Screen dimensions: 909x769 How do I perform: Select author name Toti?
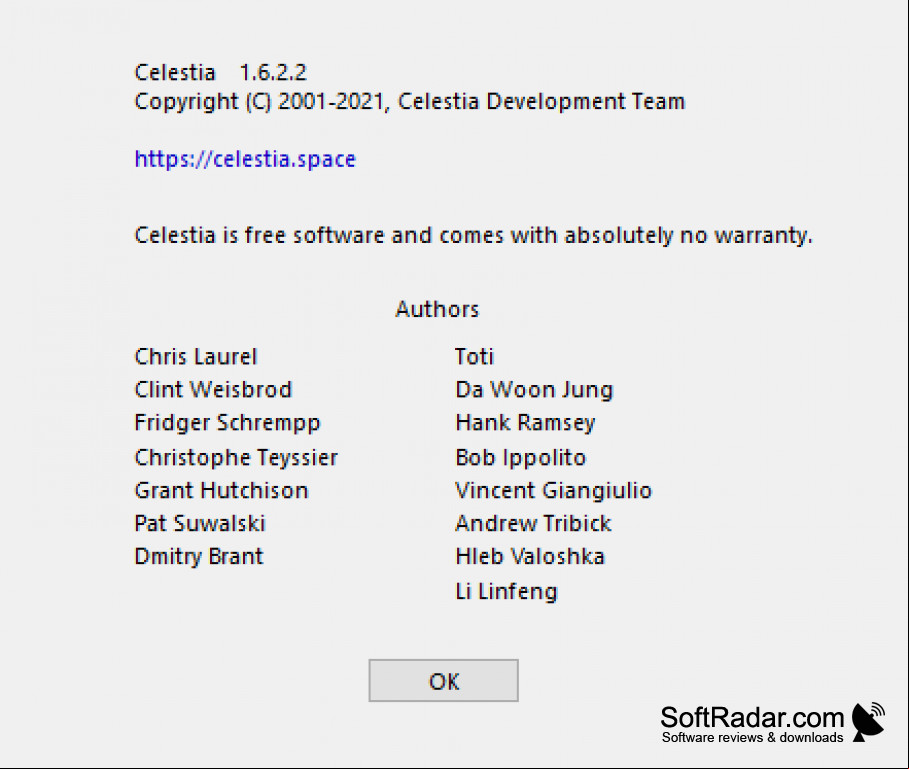click(474, 357)
